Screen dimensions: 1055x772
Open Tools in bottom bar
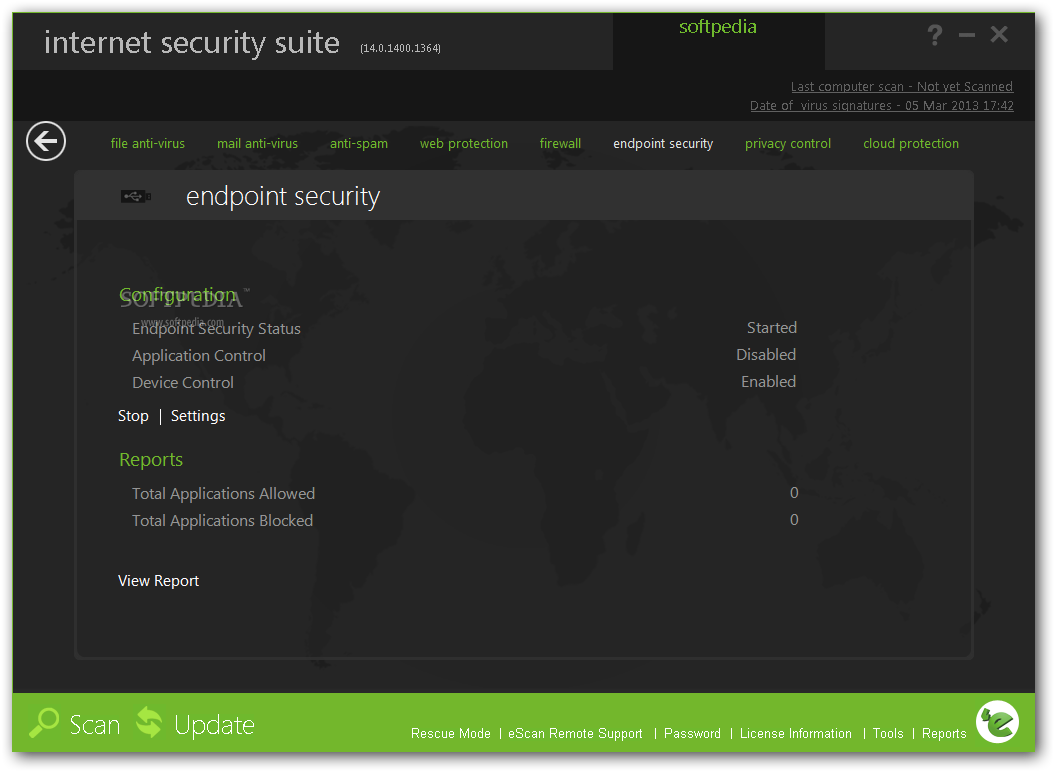coord(888,734)
